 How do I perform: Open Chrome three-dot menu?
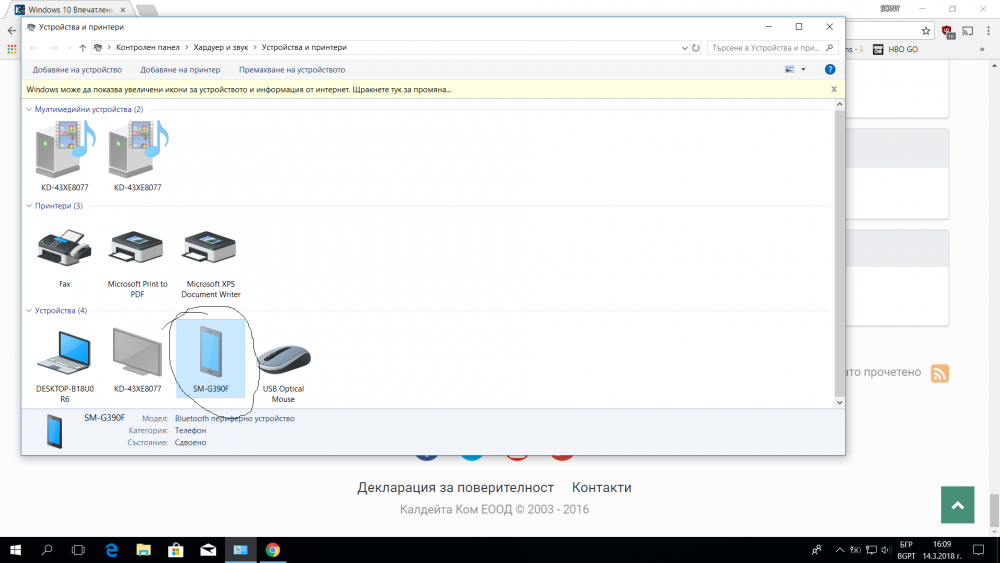pyautogui.click(x=989, y=31)
